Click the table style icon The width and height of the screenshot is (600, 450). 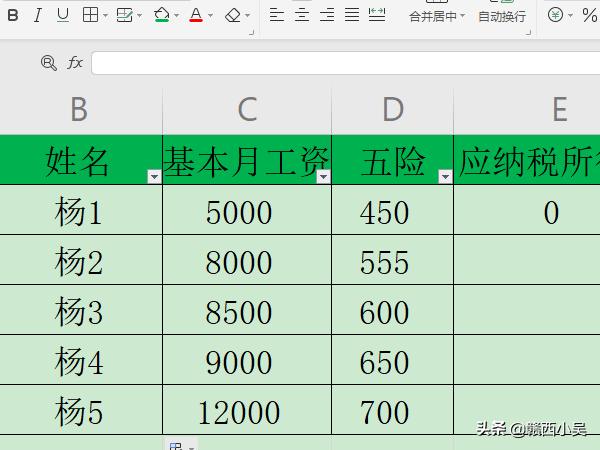coord(124,15)
